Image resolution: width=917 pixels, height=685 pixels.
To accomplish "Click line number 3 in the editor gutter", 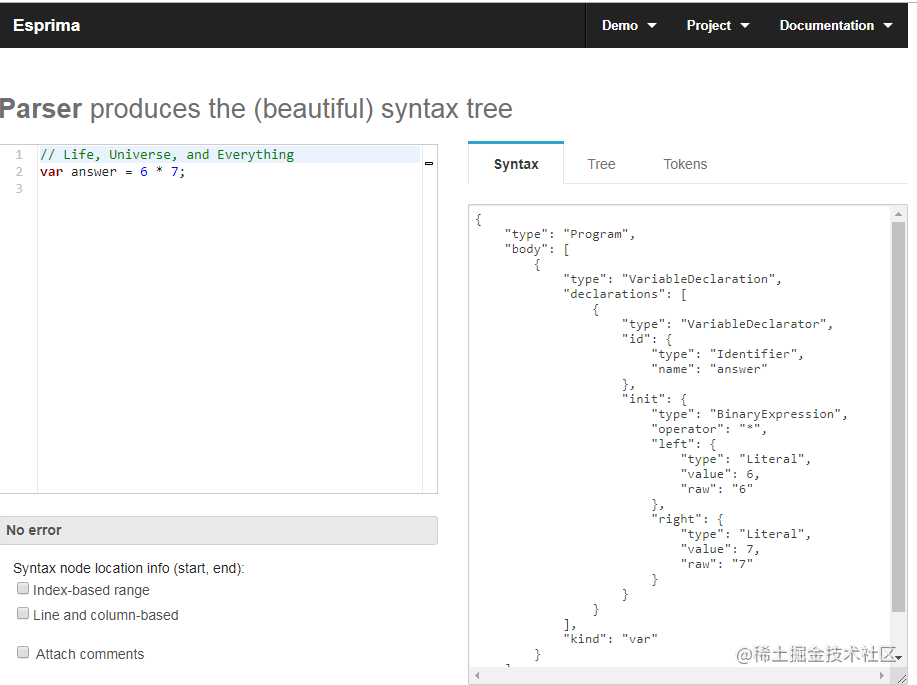I will pyautogui.click(x=19, y=188).
